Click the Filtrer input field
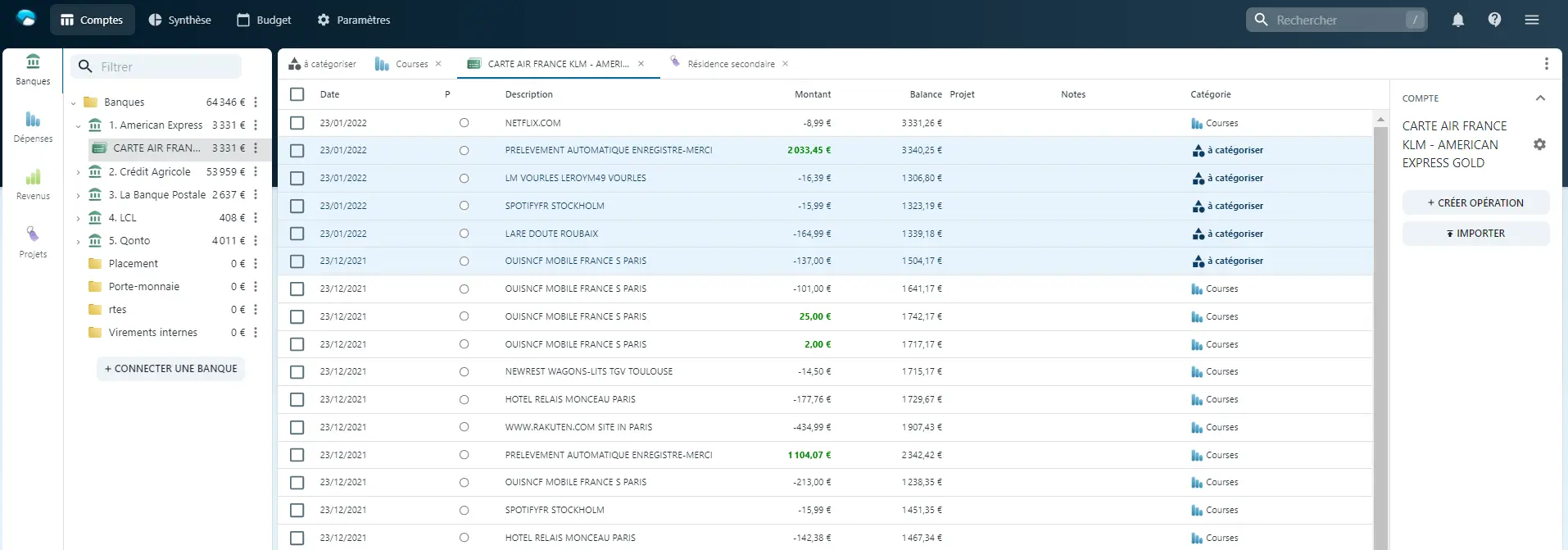The width and height of the screenshot is (1568, 550). click(168, 67)
